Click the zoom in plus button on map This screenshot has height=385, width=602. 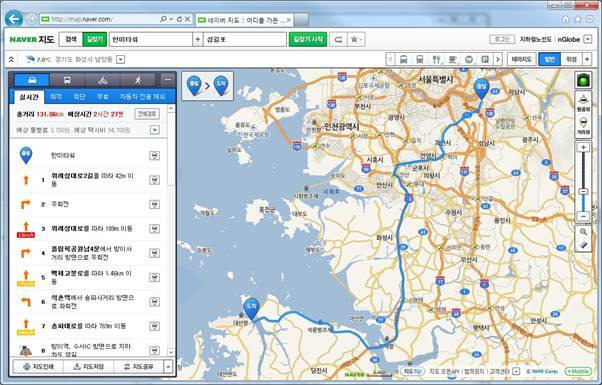(x=584, y=148)
